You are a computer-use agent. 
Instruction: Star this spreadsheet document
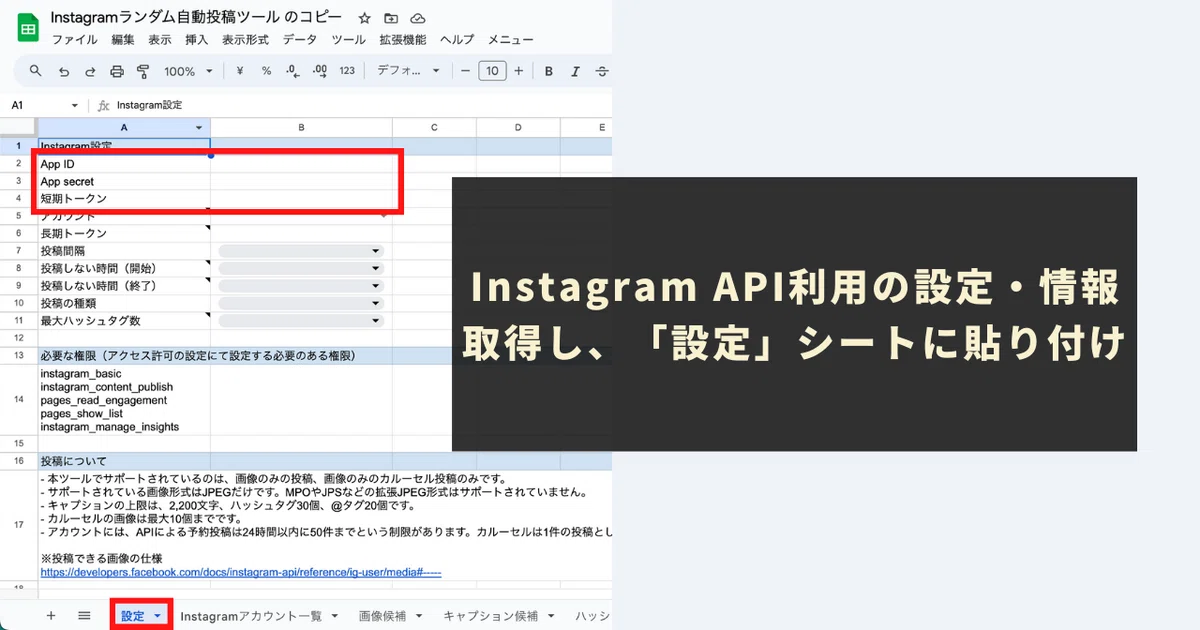click(365, 18)
